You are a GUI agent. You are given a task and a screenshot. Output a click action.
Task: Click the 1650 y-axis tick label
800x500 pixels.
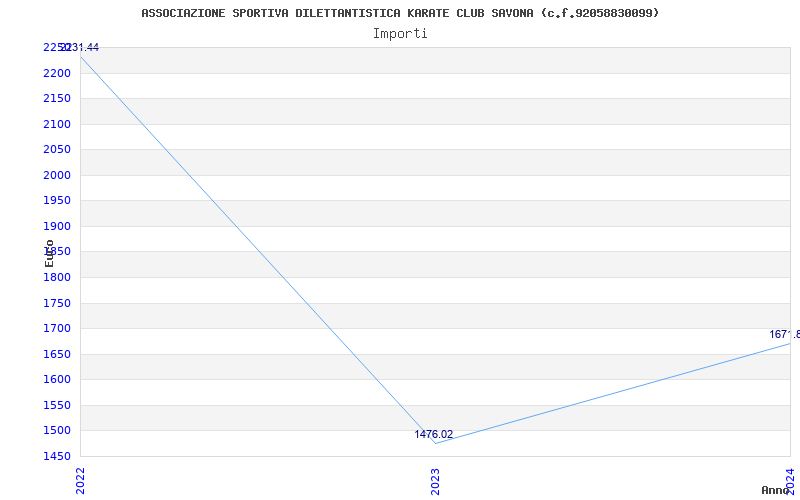(57, 355)
